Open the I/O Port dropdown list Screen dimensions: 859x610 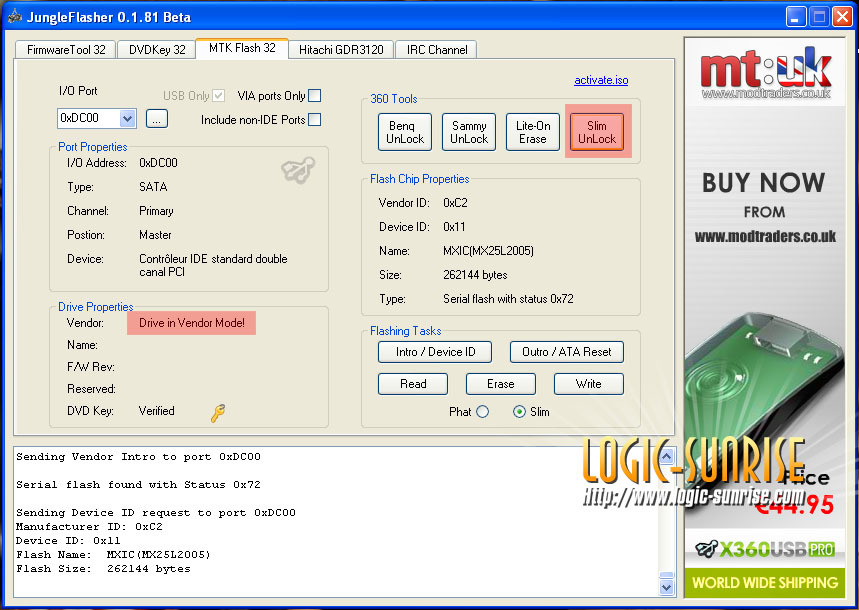pyautogui.click(x=127, y=118)
